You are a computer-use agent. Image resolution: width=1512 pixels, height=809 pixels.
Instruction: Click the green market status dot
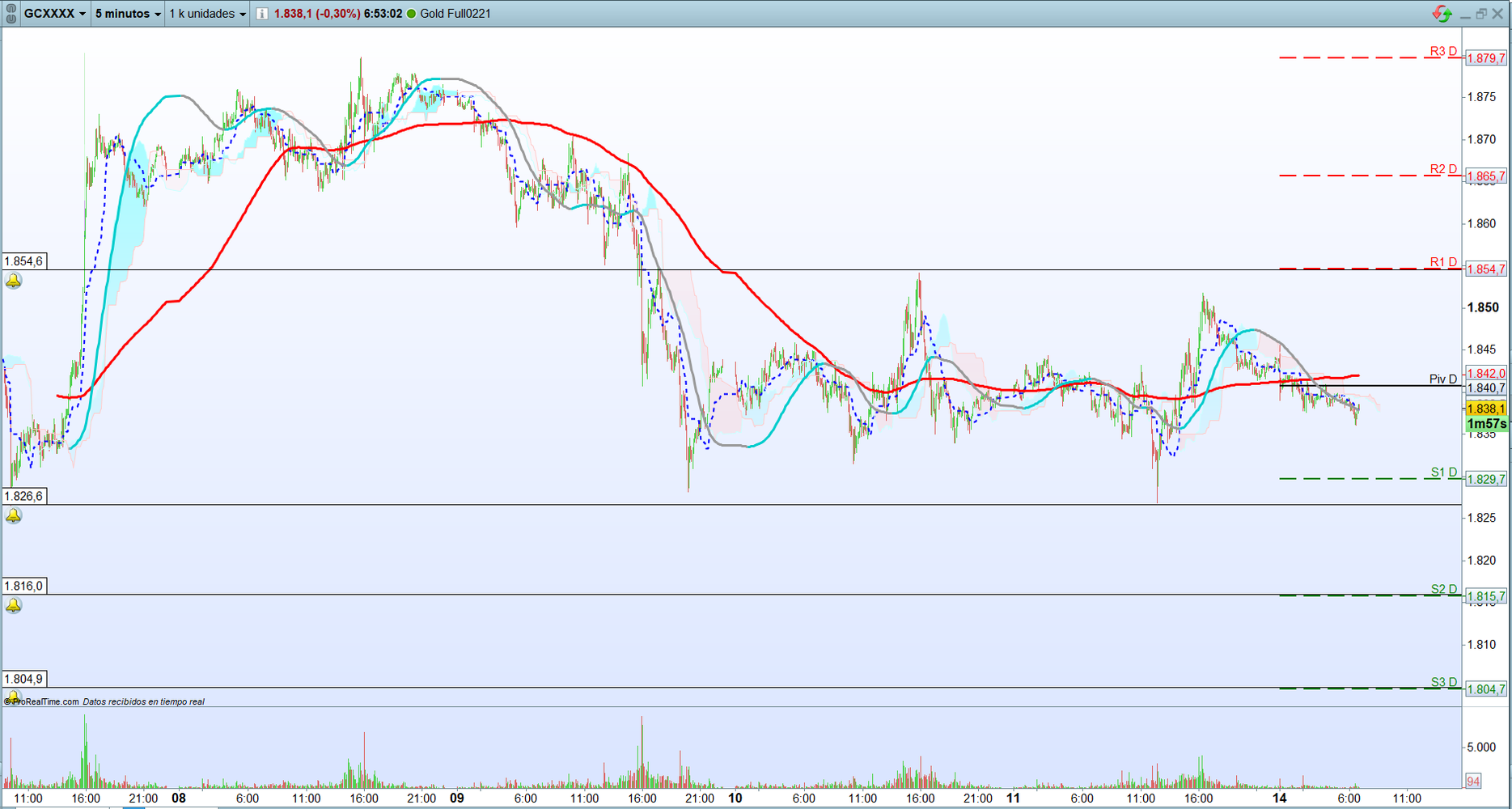click(411, 14)
